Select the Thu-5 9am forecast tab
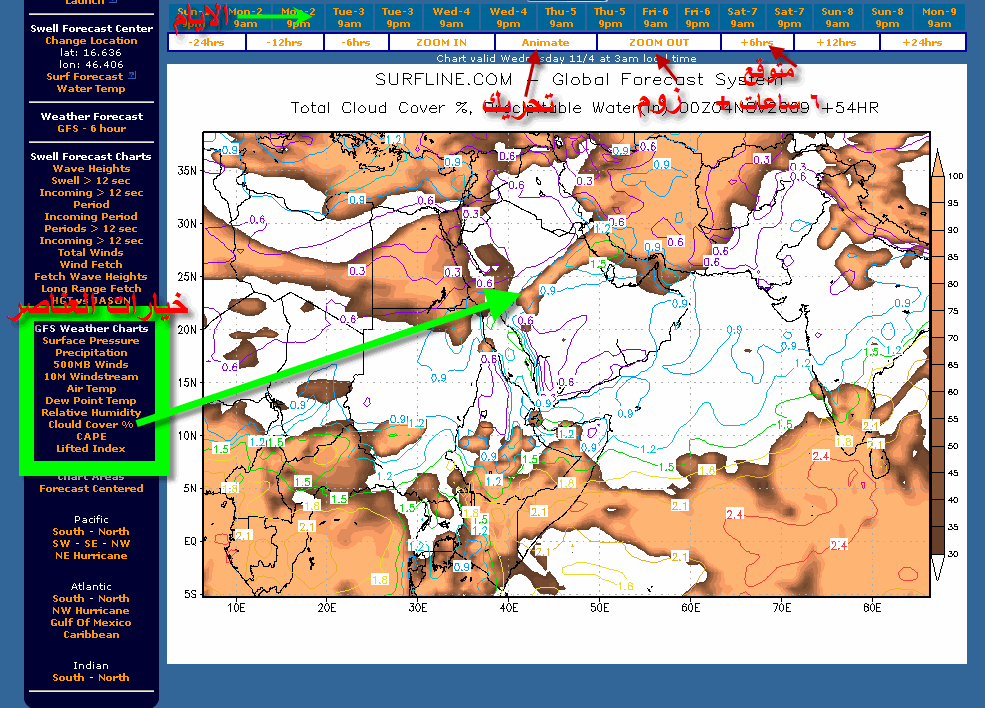985x708 pixels. (x=561, y=18)
